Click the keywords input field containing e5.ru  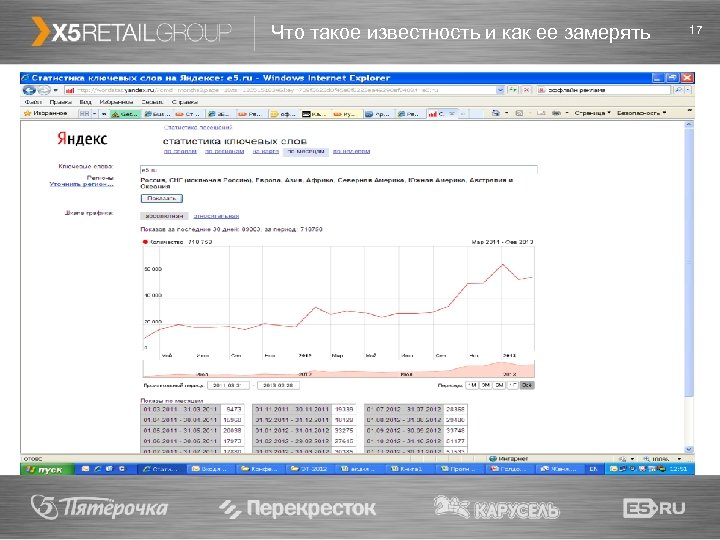(x=338, y=170)
